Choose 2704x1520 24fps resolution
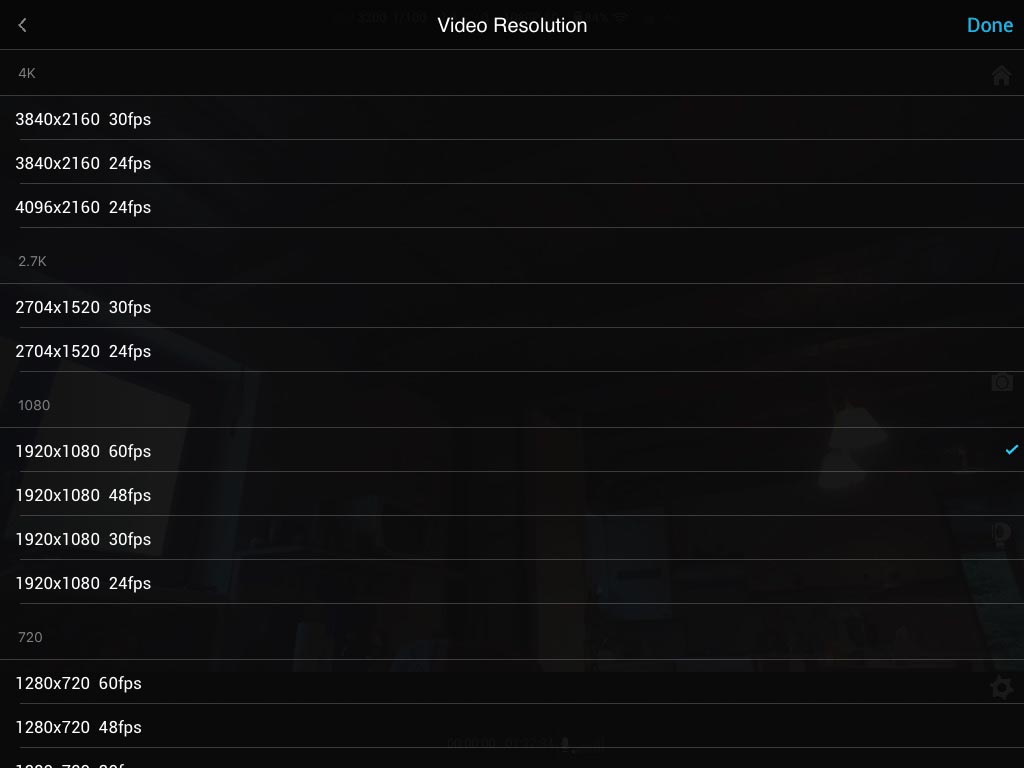Image resolution: width=1024 pixels, height=768 pixels. pyautogui.click(x=512, y=350)
